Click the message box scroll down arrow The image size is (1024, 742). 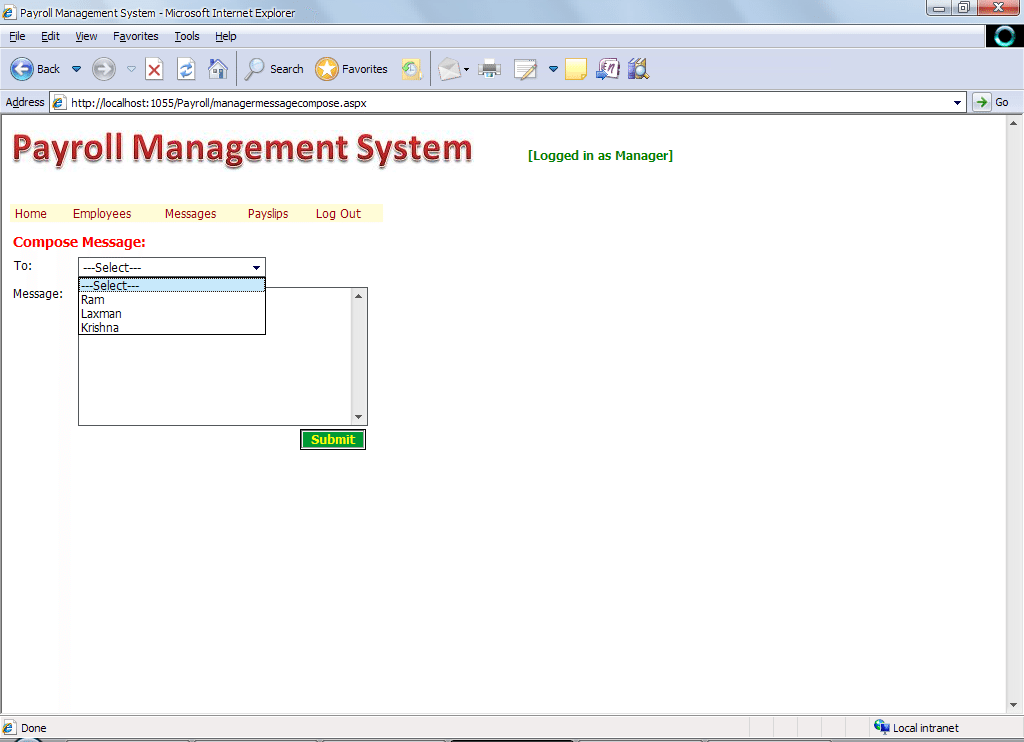coord(359,417)
